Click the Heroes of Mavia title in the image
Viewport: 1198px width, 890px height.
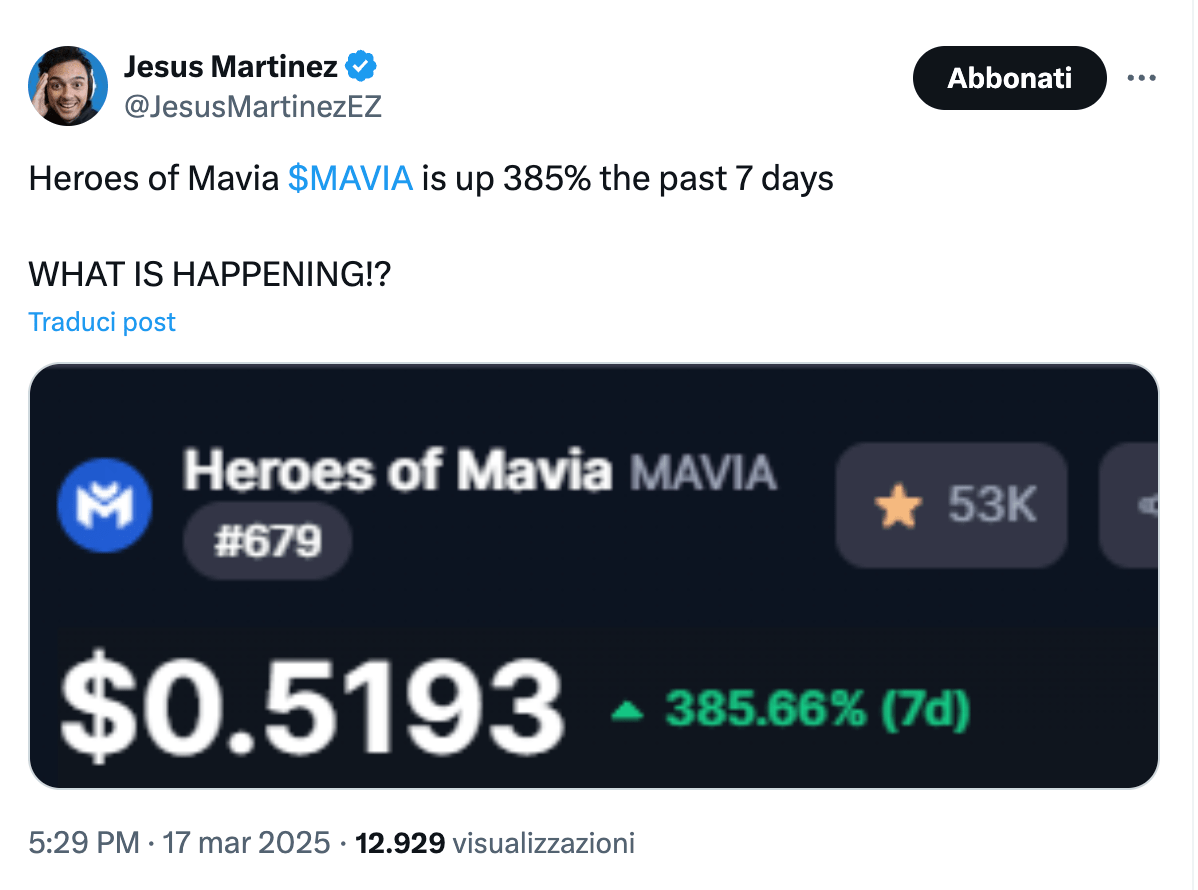(397, 470)
